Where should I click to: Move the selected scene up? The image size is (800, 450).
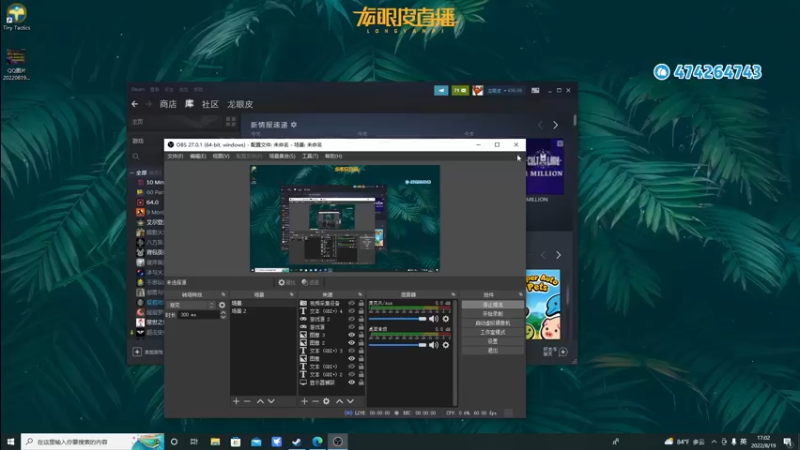click(x=260, y=402)
